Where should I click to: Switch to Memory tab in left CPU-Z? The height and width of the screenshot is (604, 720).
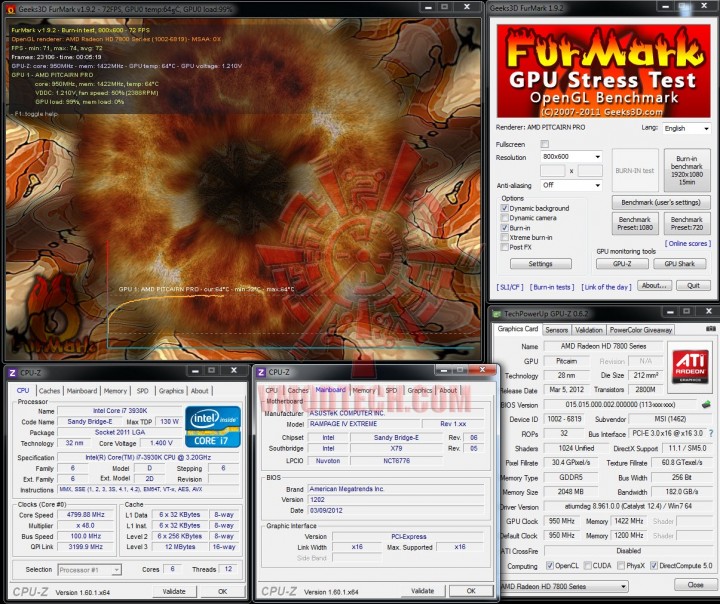click(x=115, y=391)
